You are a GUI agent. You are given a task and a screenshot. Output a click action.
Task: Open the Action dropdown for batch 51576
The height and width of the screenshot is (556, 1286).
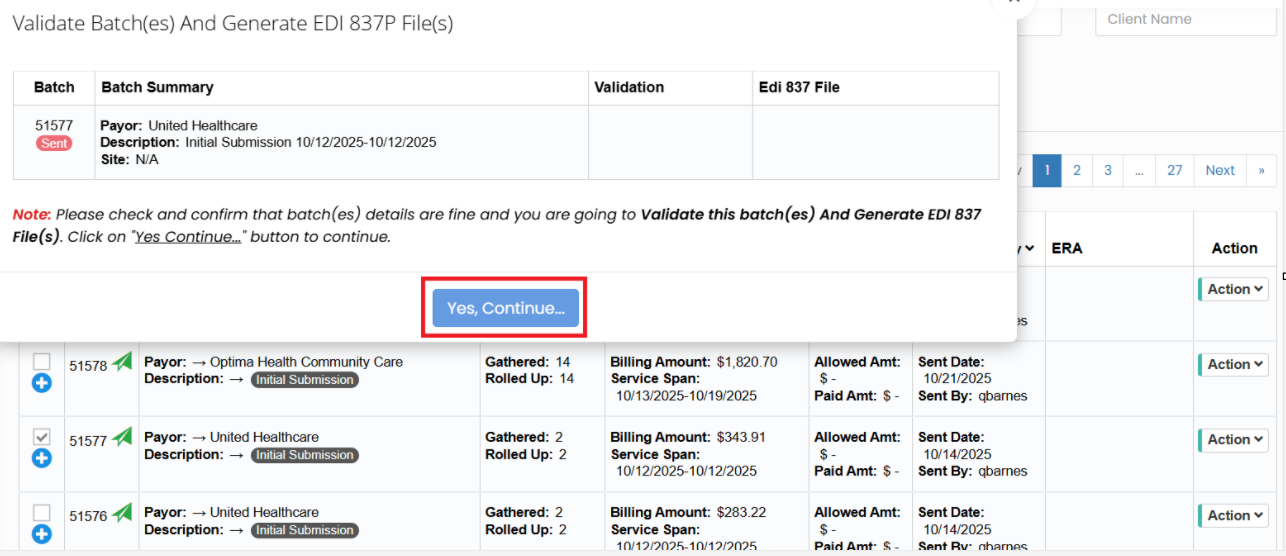tap(1234, 516)
